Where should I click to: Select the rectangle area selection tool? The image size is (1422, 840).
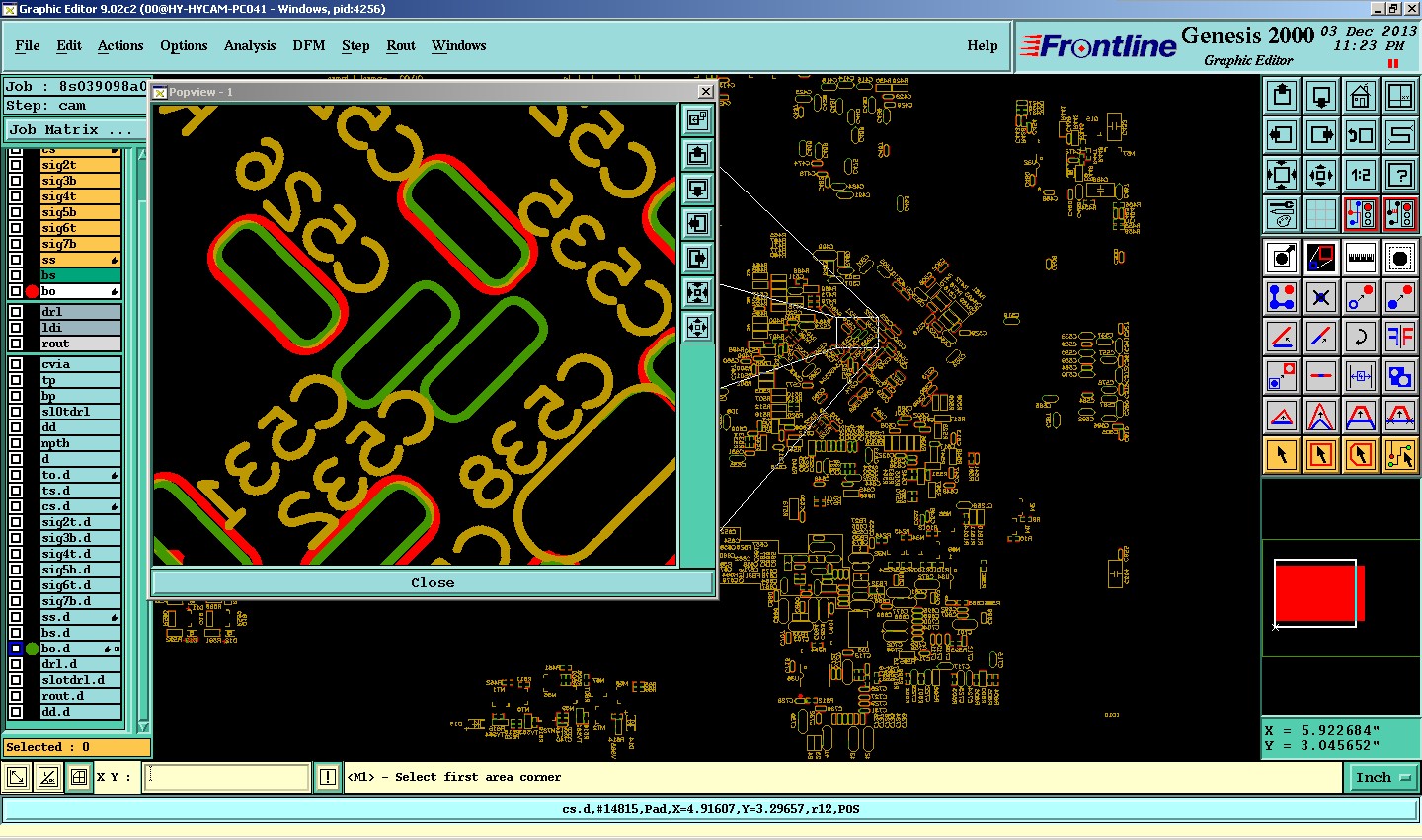(1321, 455)
